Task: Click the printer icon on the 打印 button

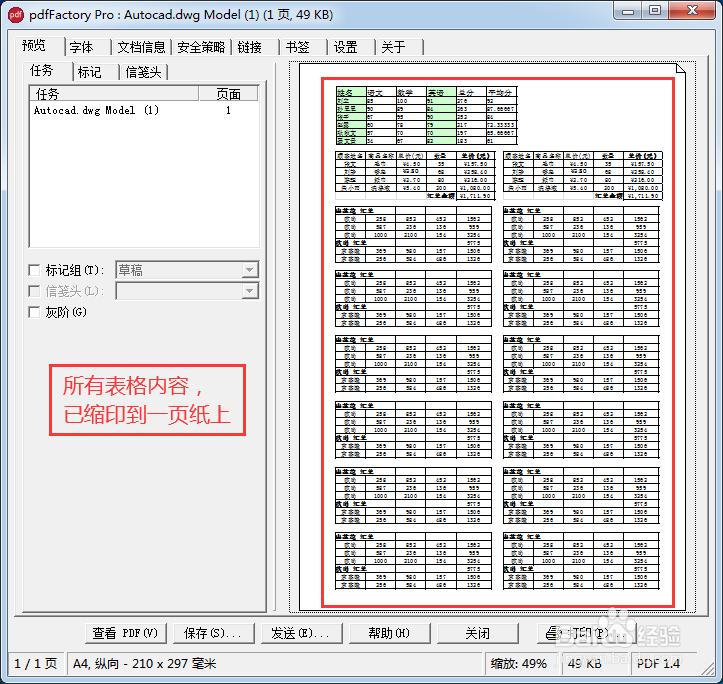Action: click(x=552, y=633)
